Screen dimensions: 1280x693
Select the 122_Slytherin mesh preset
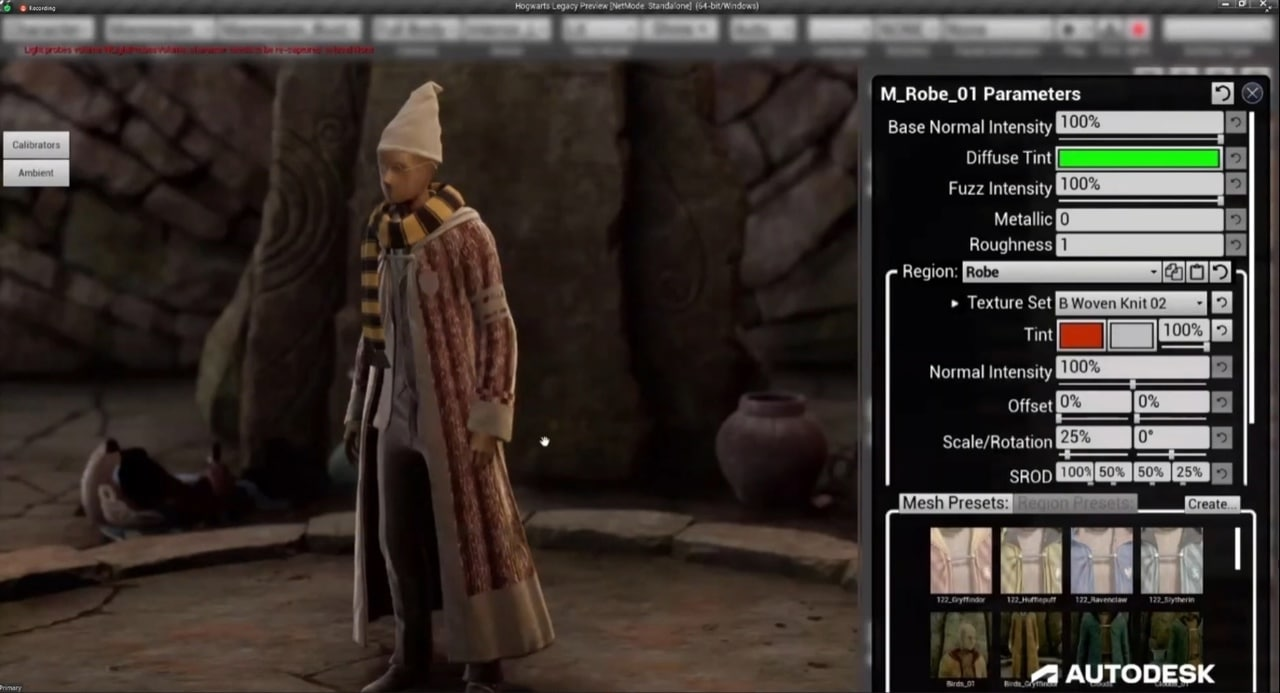[1172, 566]
